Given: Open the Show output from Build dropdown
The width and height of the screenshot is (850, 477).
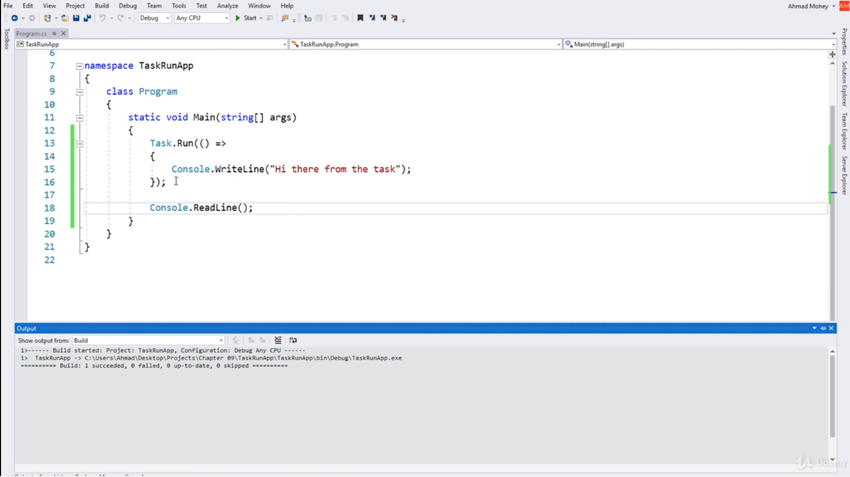Looking at the screenshot, I should [148, 340].
